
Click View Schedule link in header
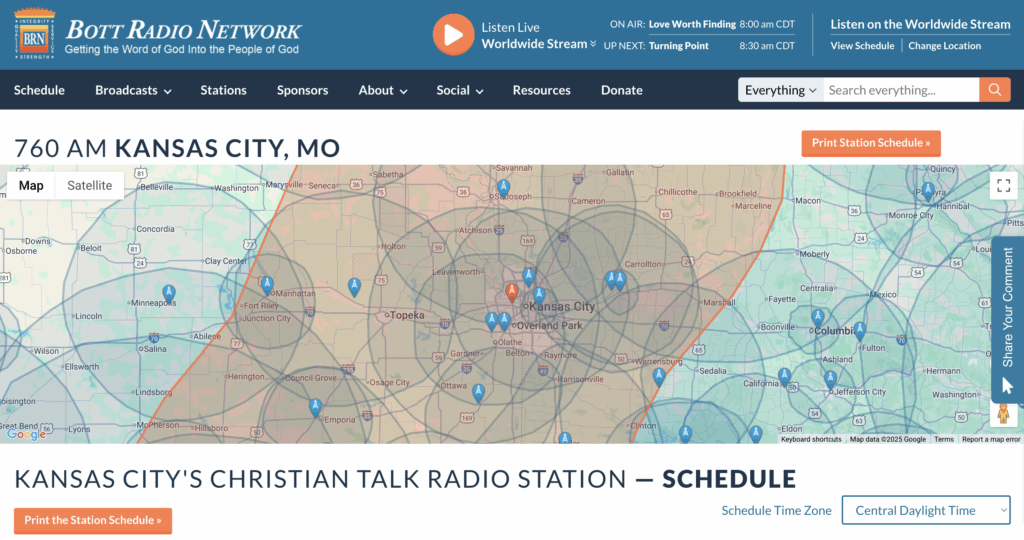pos(862,46)
